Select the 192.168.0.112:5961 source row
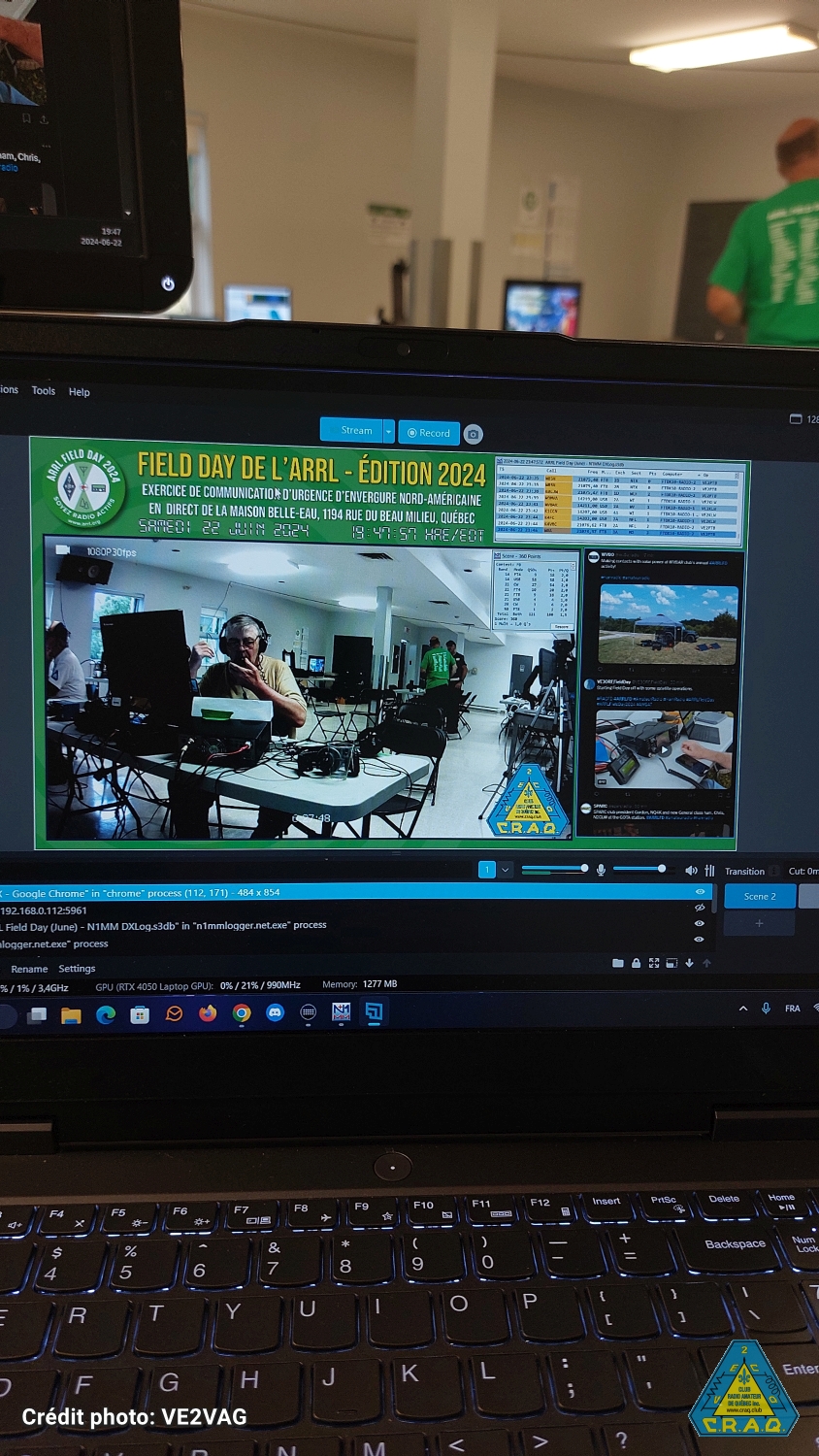The width and height of the screenshot is (819, 1456). 356,910
